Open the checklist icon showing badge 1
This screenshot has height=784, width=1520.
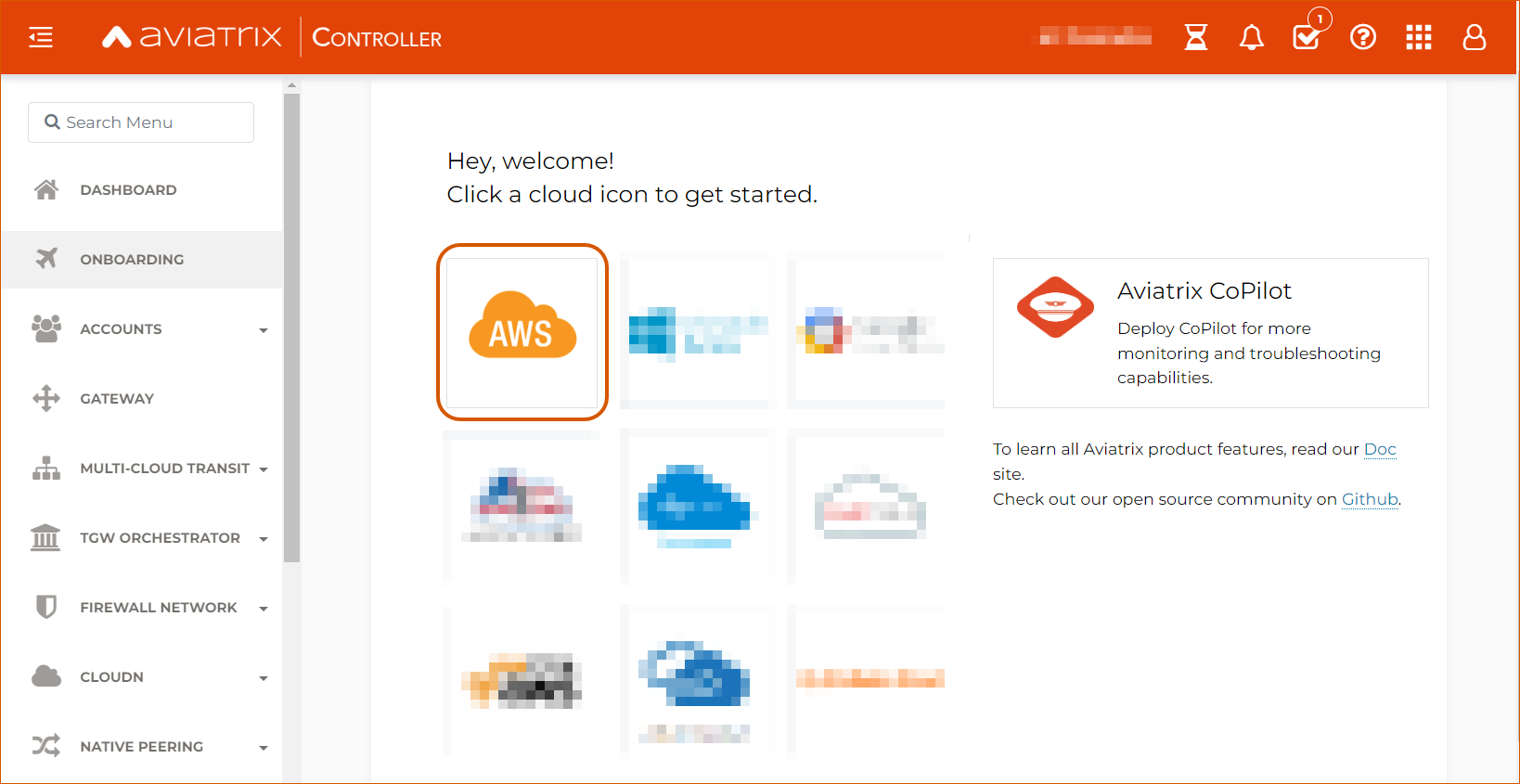(x=1307, y=36)
